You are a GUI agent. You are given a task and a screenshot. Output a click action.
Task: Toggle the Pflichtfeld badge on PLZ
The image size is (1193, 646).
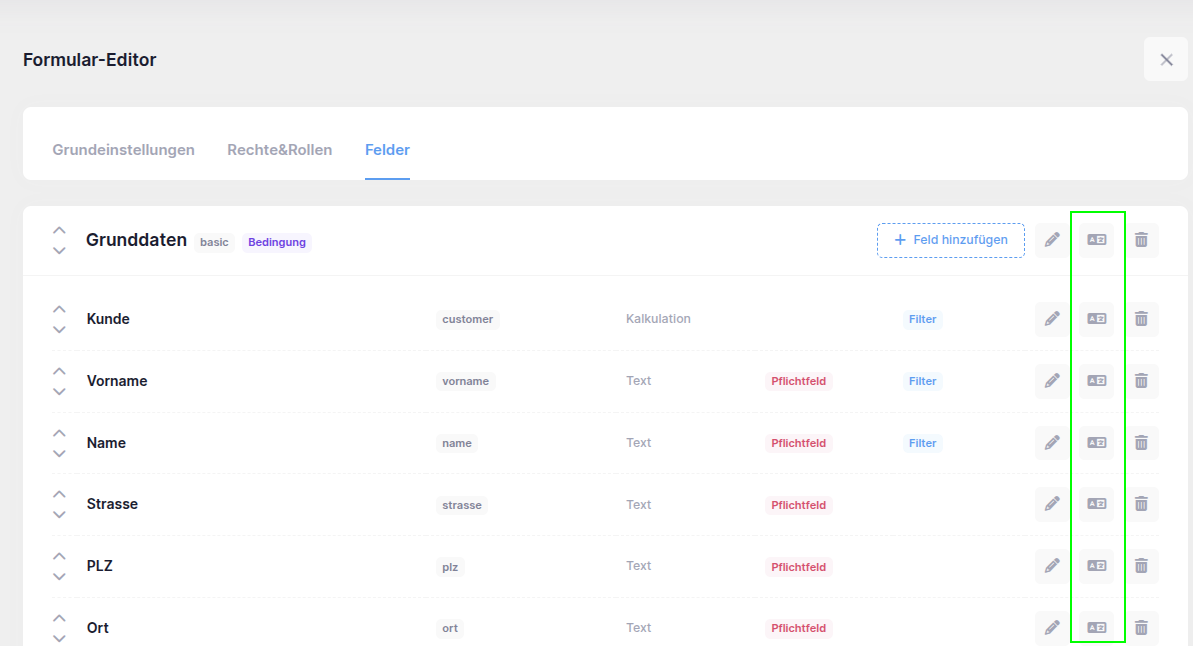click(x=798, y=566)
